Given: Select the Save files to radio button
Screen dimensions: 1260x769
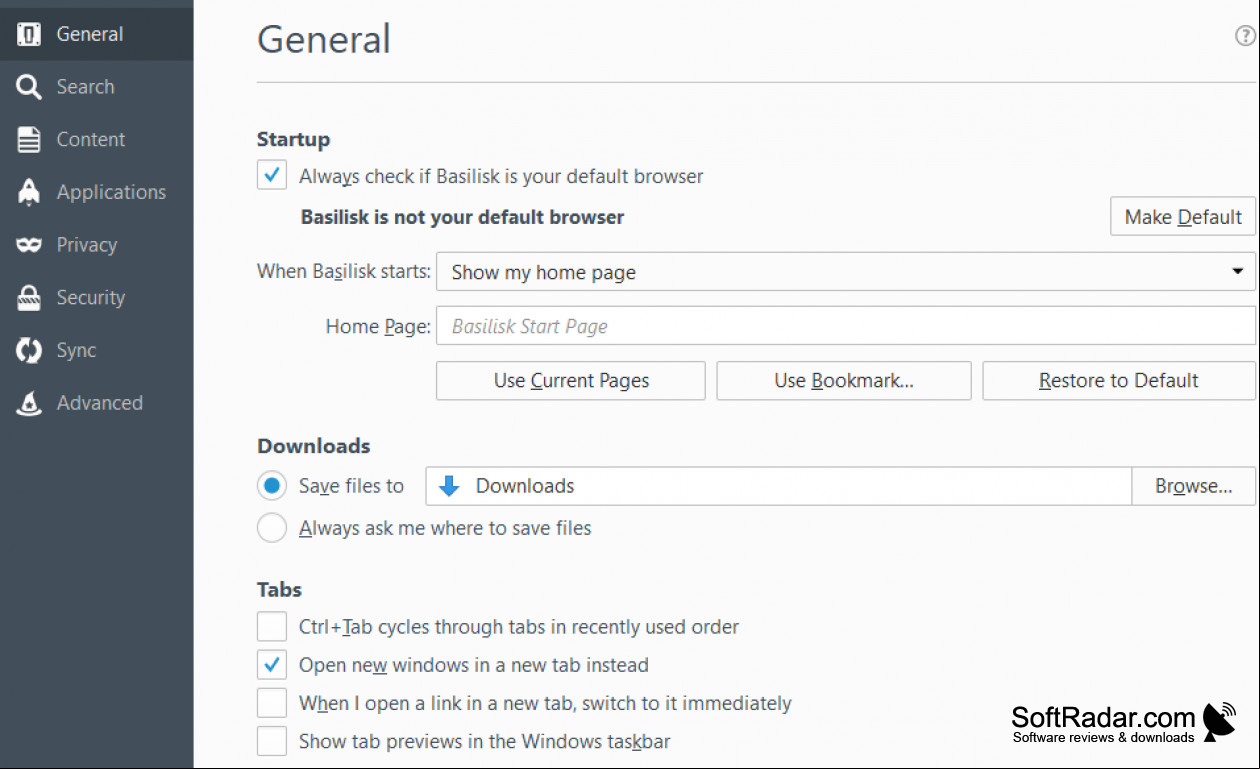Looking at the screenshot, I should pos(272,486).
